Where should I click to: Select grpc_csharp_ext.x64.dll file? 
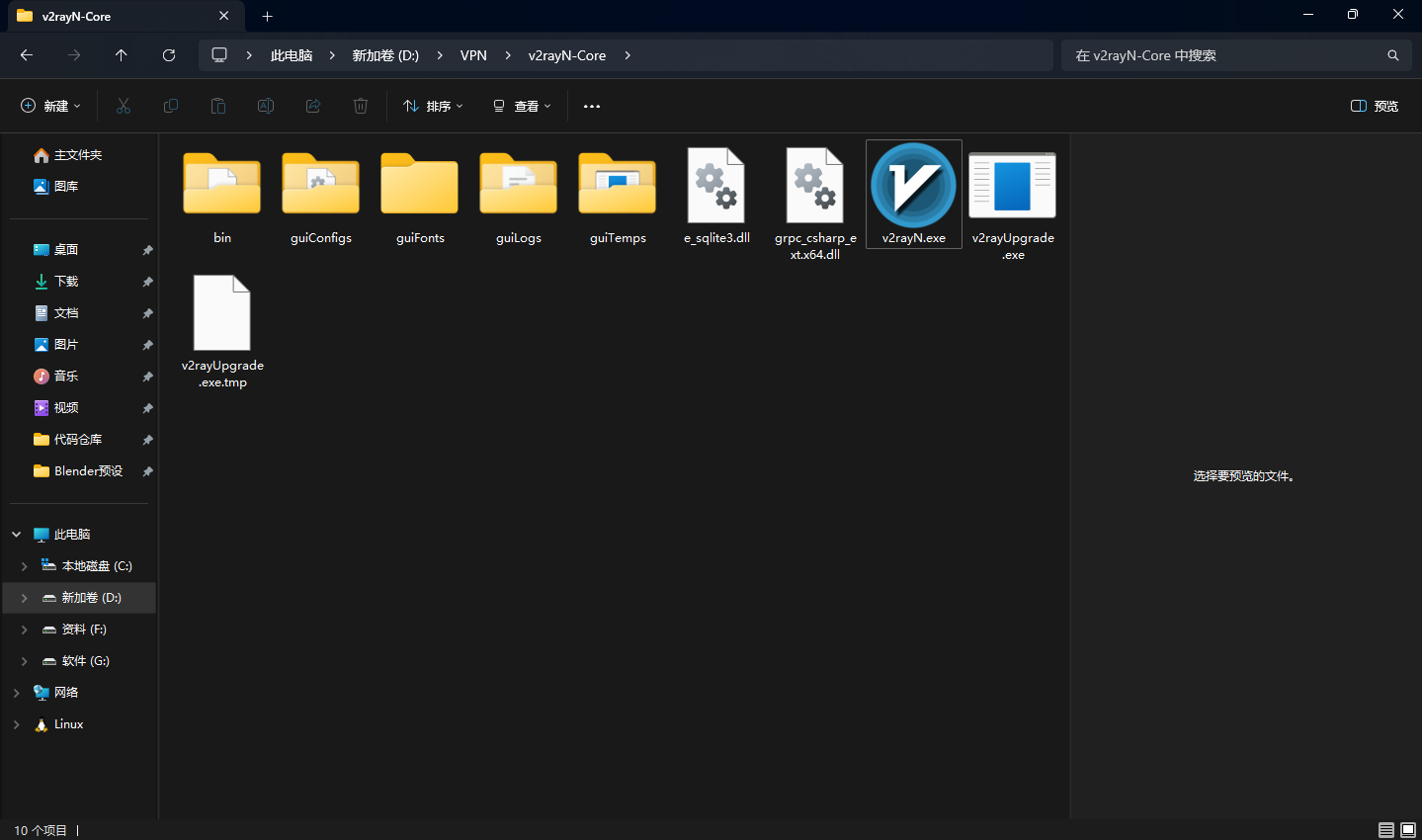click(815, 204)
